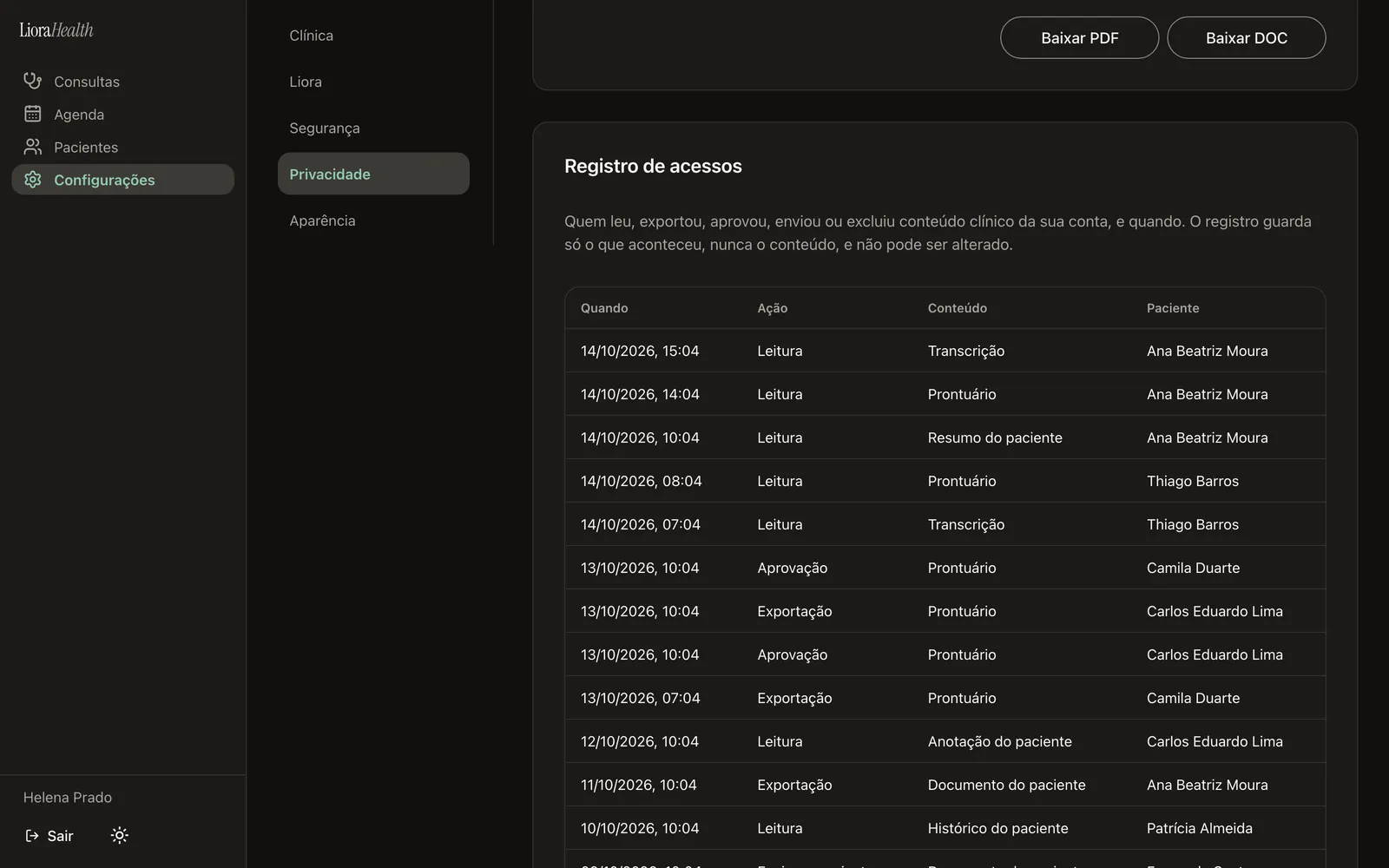Download the report with Baixar PDF
This screenshot has width=1389, height=868.
[1079, 38]
